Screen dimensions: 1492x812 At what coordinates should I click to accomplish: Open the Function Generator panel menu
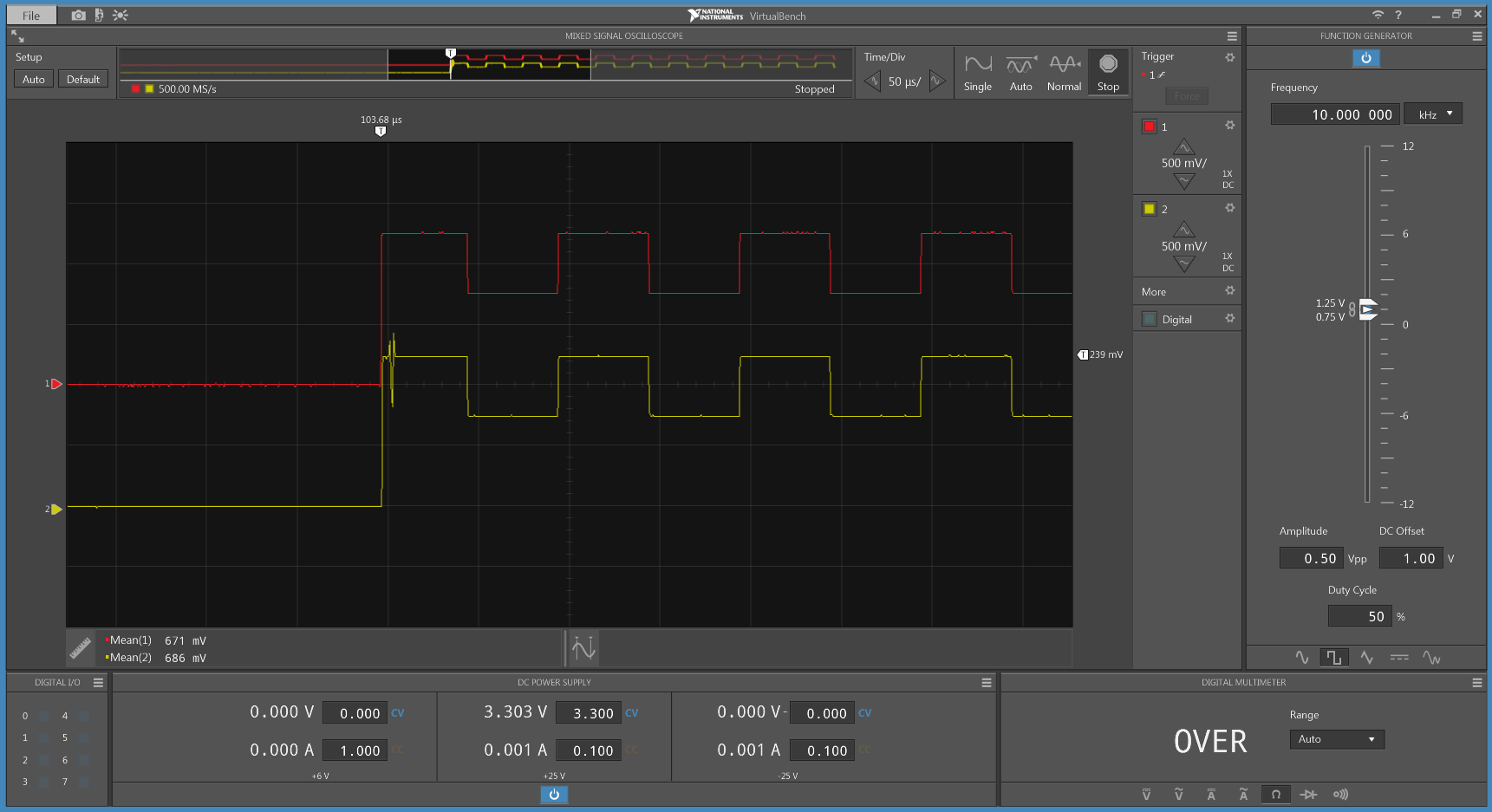tap(1477, 36)
